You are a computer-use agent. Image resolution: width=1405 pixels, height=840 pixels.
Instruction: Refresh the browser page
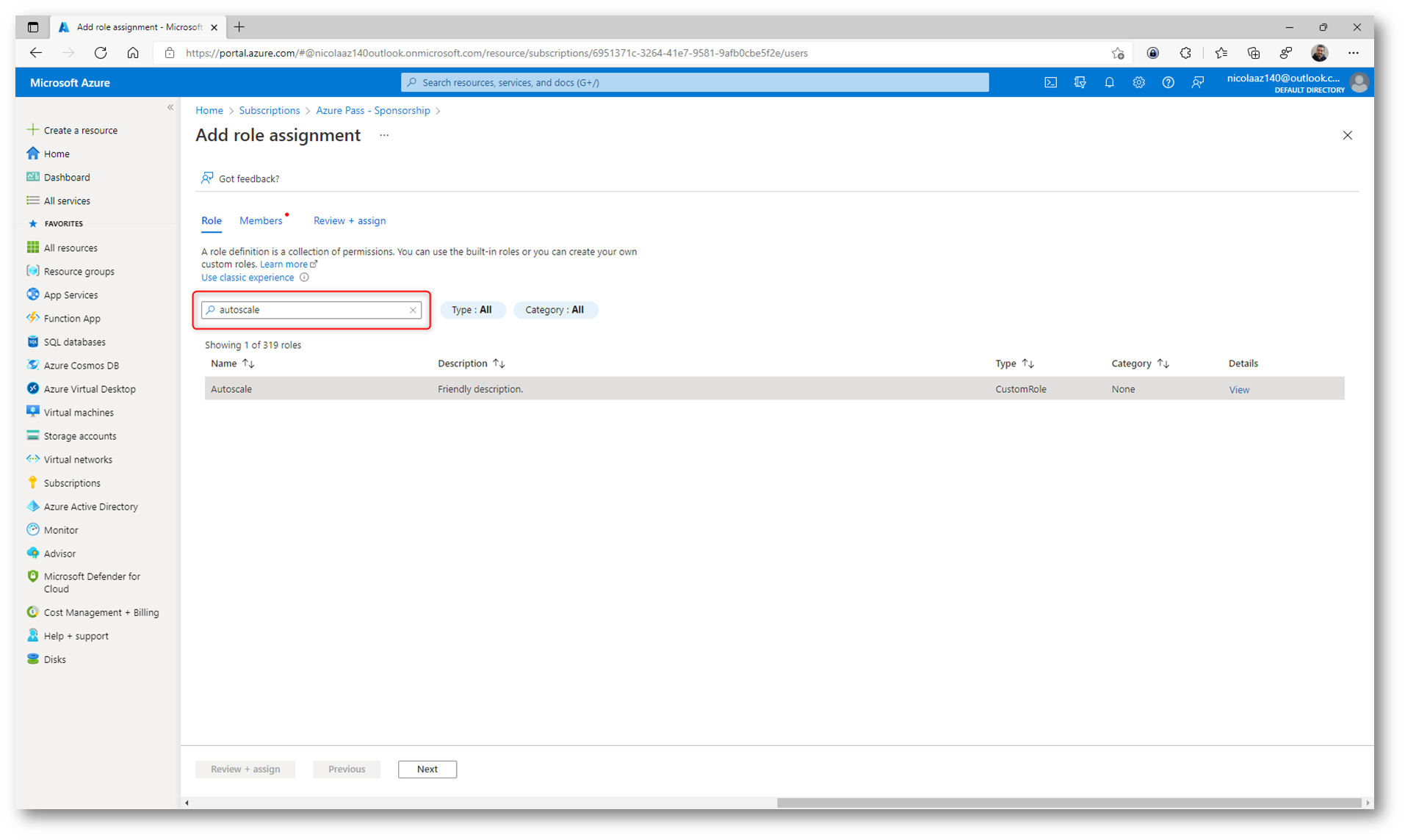[x=101, y=53]
